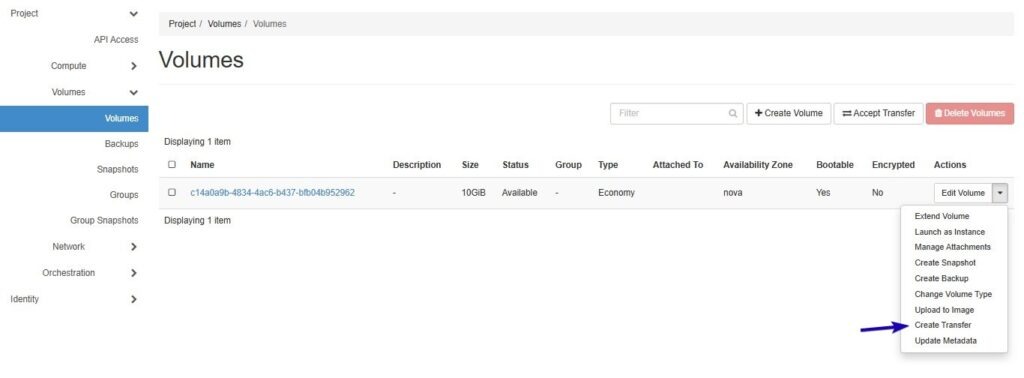Click the nova availability zone cell
Viewport: 1024px width, 378px height.
tap(733, 193)
